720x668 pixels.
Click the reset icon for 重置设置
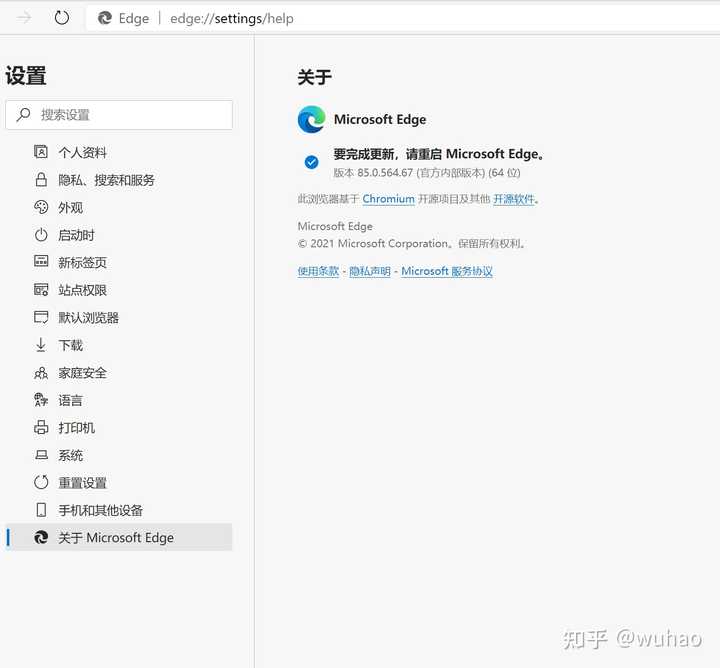pos(41,482)
